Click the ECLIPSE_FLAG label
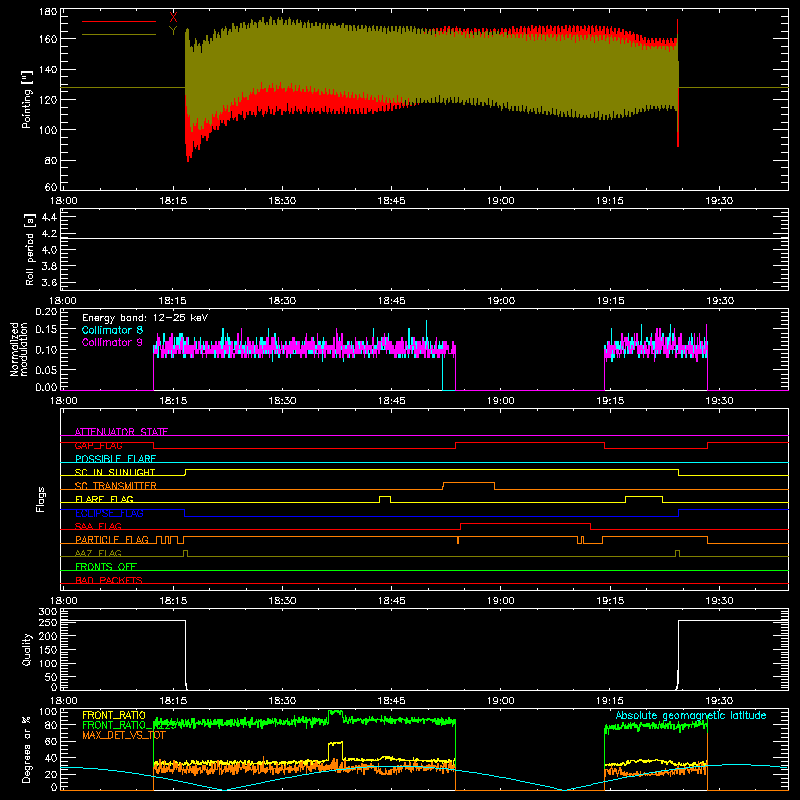The width and height of the screenshot is (800, 800). pyautogui.click(x=109, y=513)
